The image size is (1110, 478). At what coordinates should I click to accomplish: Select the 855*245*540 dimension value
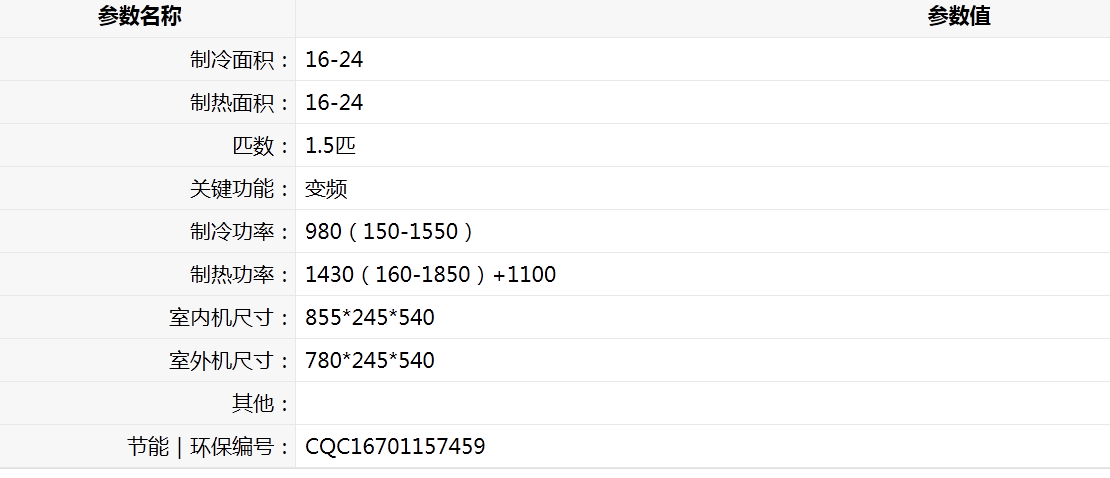coord(370,319)
